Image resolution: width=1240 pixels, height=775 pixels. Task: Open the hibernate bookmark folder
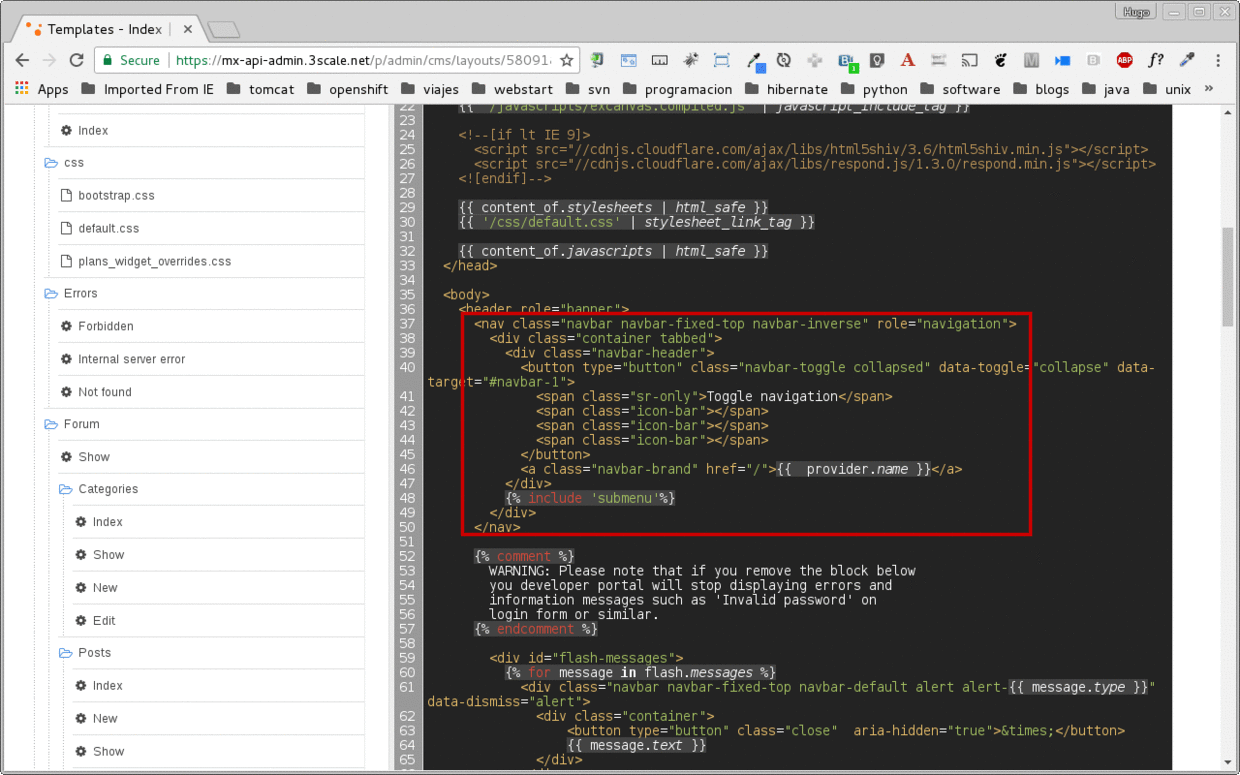coord(786,89)
